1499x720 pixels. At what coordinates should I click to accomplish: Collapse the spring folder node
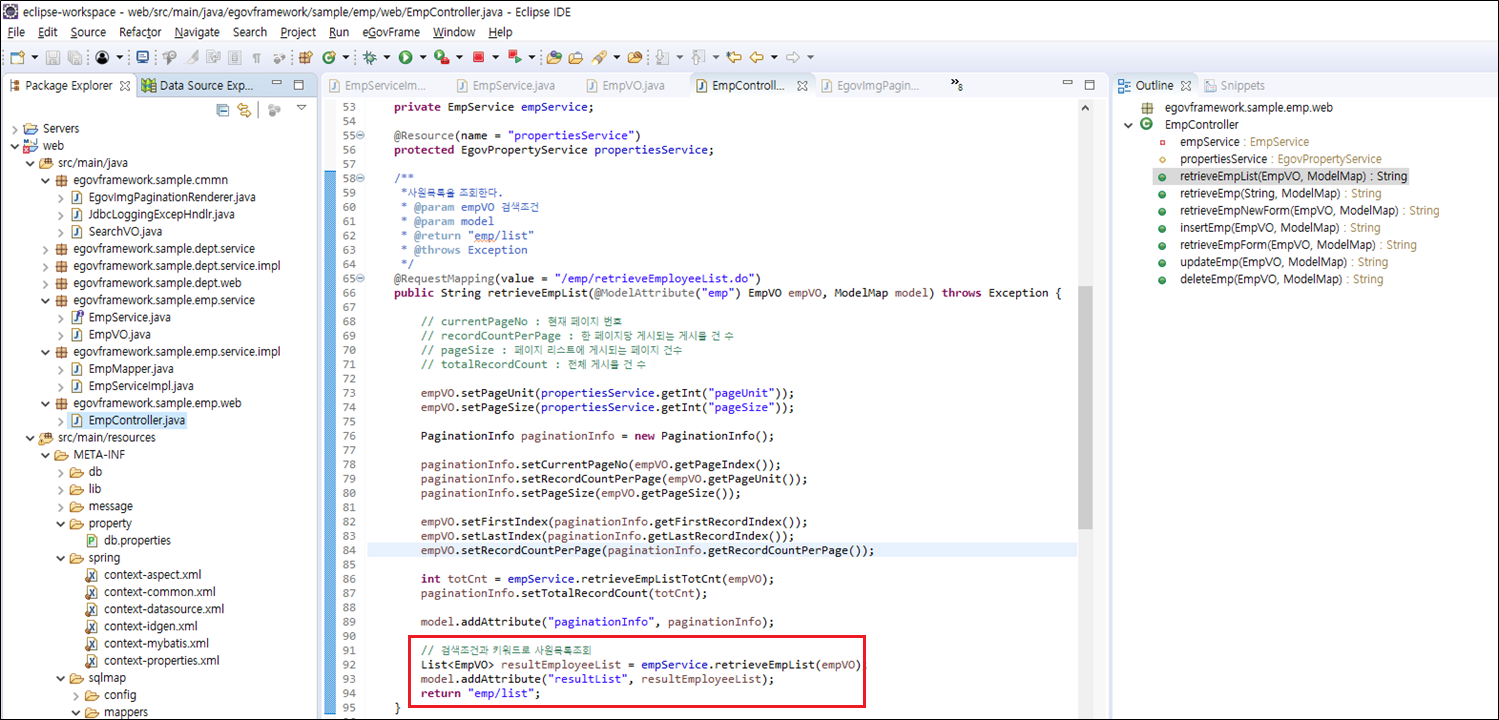[60, 557]
